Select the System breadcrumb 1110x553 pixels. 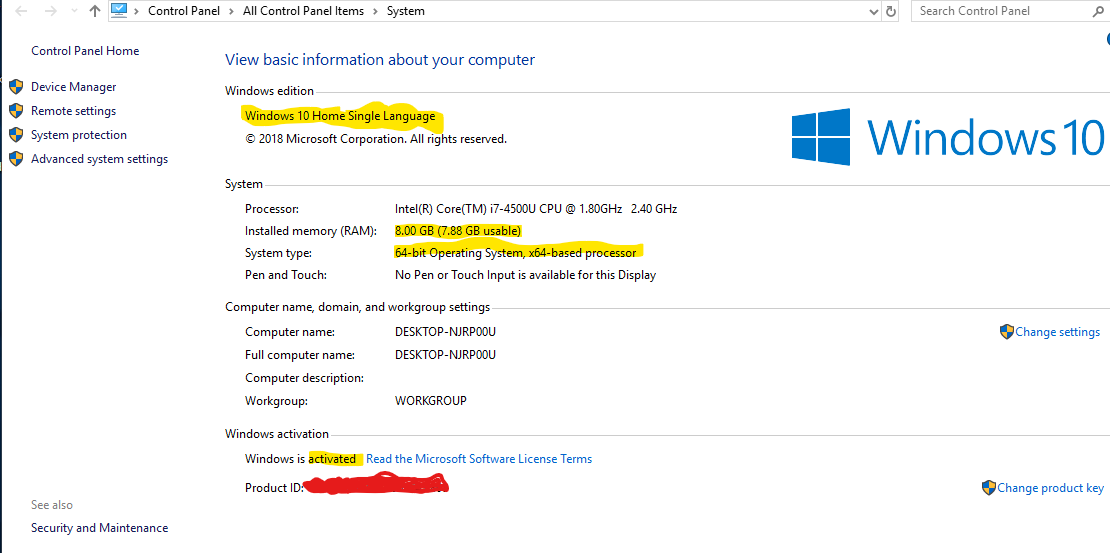coord(406,11)
